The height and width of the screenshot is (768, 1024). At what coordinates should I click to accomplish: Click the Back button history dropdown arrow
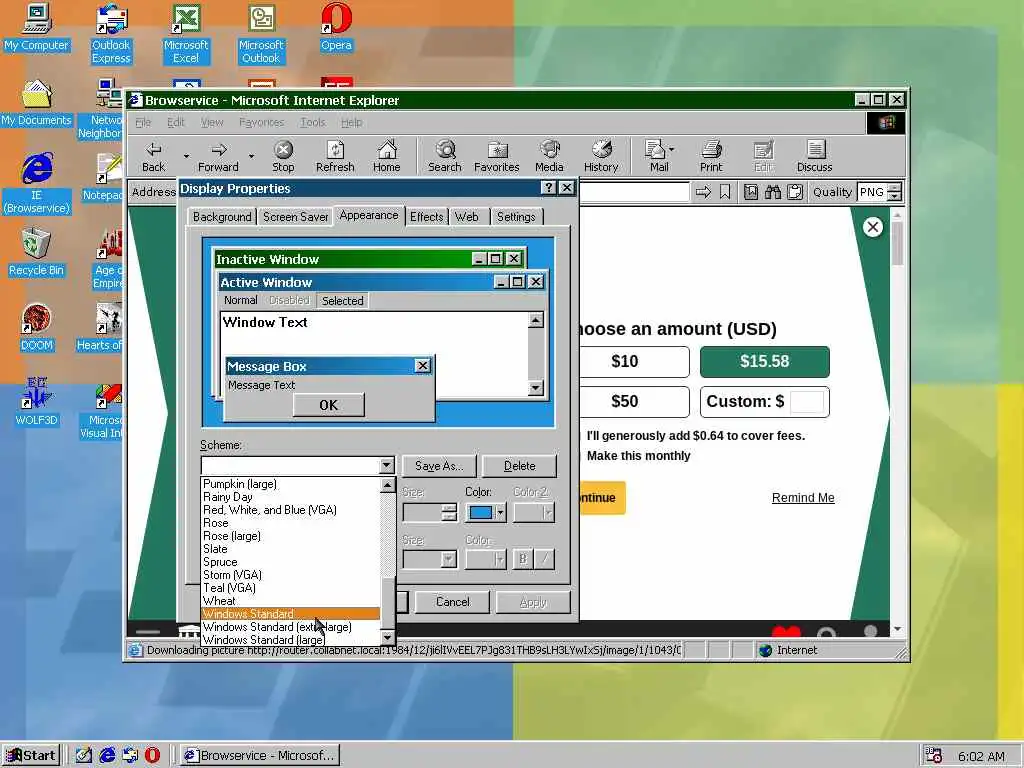186,157
